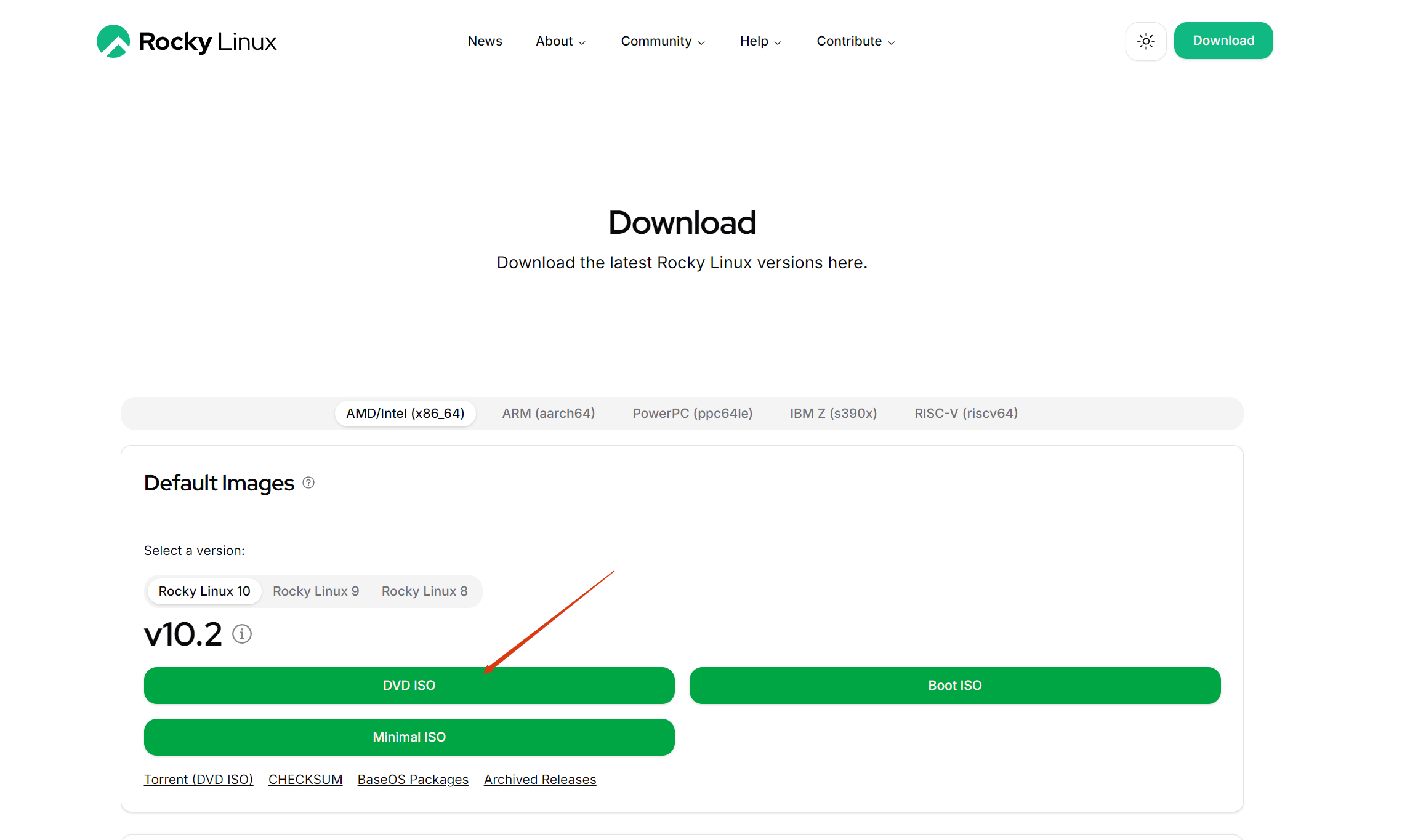Click the Download button in the header
Viewport: 1402px width, 840px height.
click(x=1223, y=41)
